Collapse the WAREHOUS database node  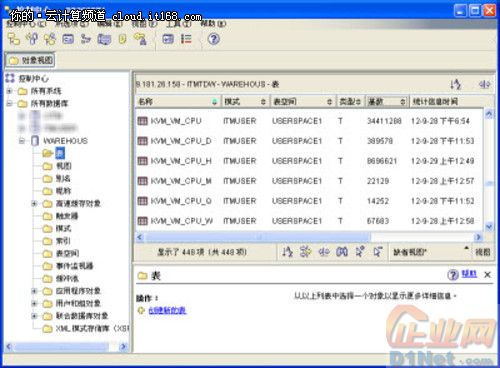pyautogui.click(x=22, y=141)
